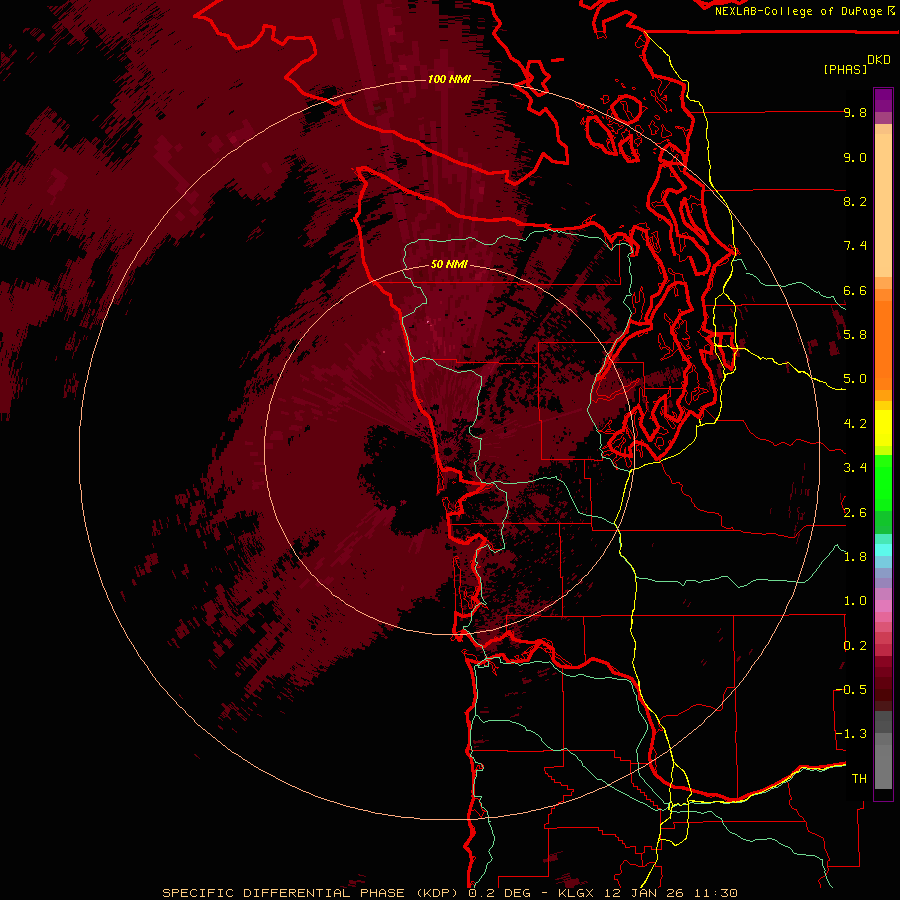Pick the cyan band on the color bar

(x=883, y=550)
